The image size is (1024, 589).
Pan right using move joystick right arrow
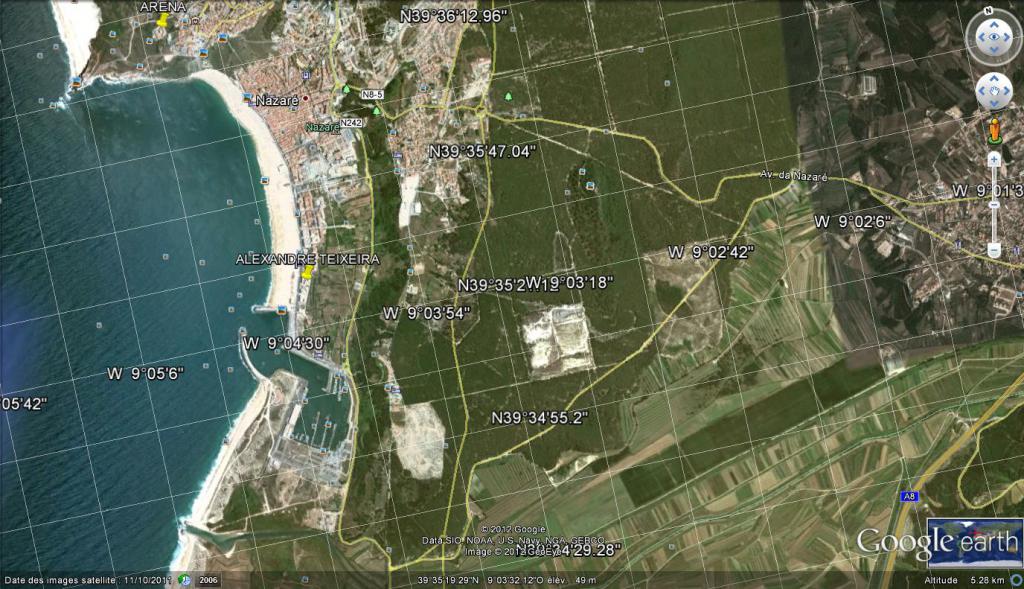coord(1008,92)
